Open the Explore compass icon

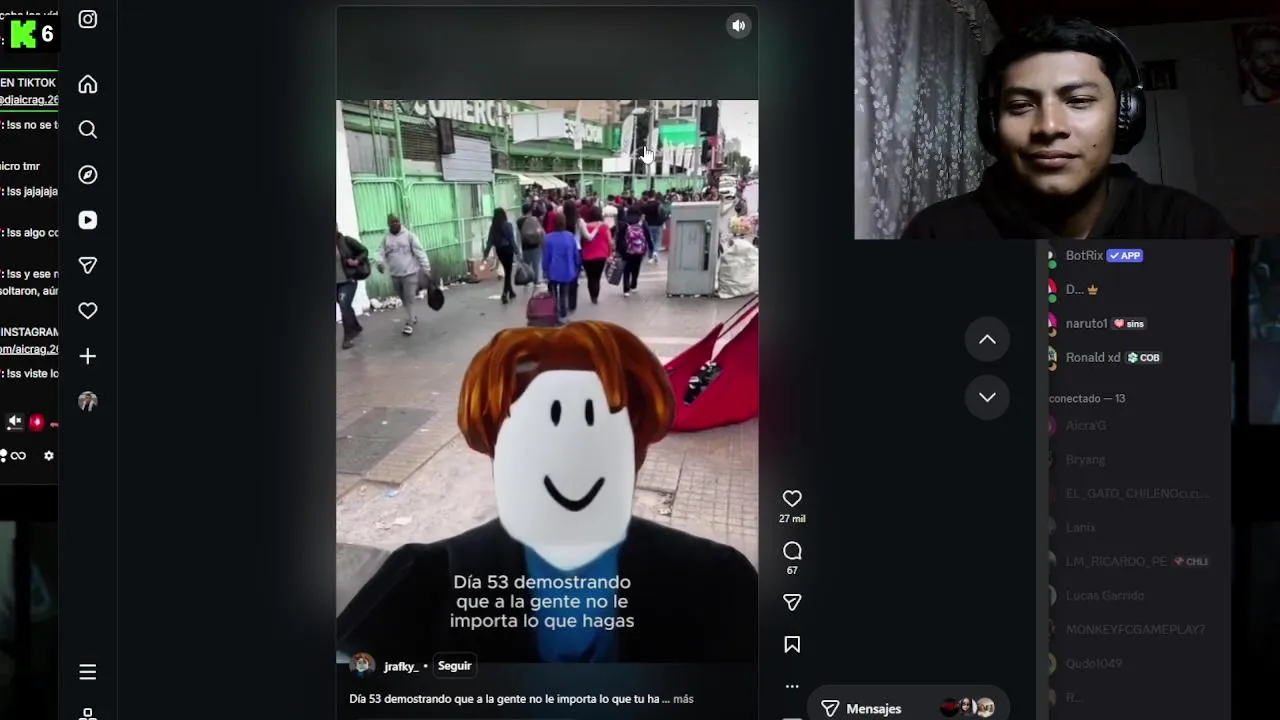click(88, 175)
